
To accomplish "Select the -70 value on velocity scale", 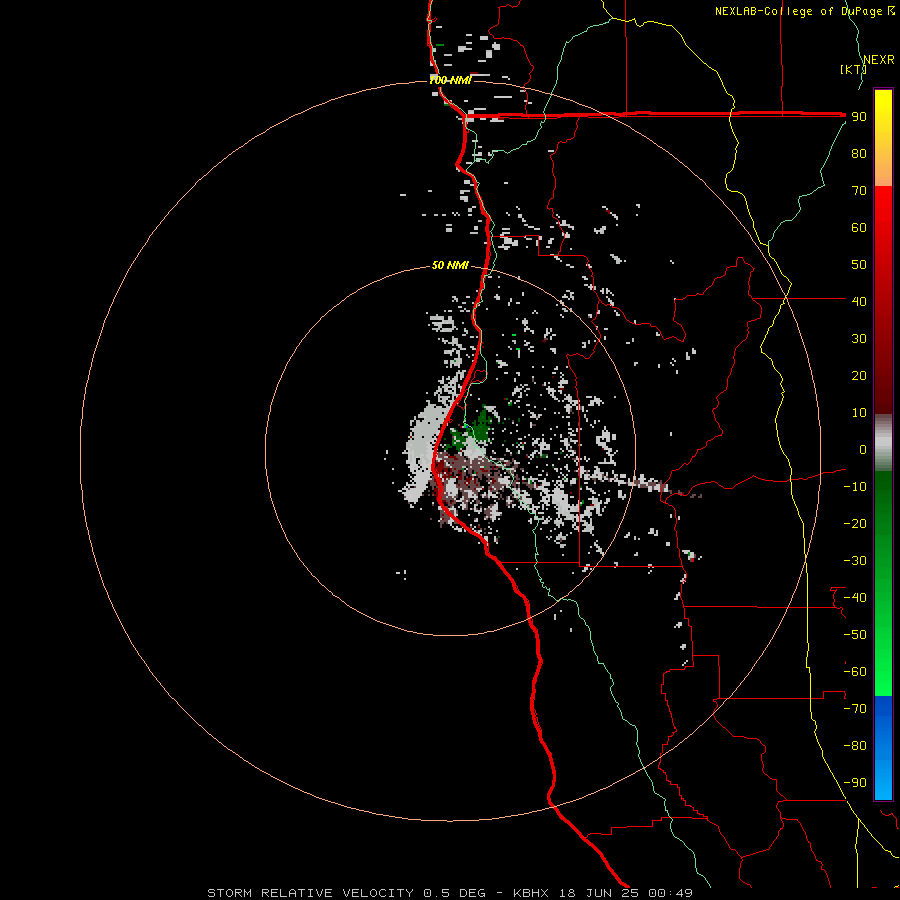I will (x=855, y=709).
